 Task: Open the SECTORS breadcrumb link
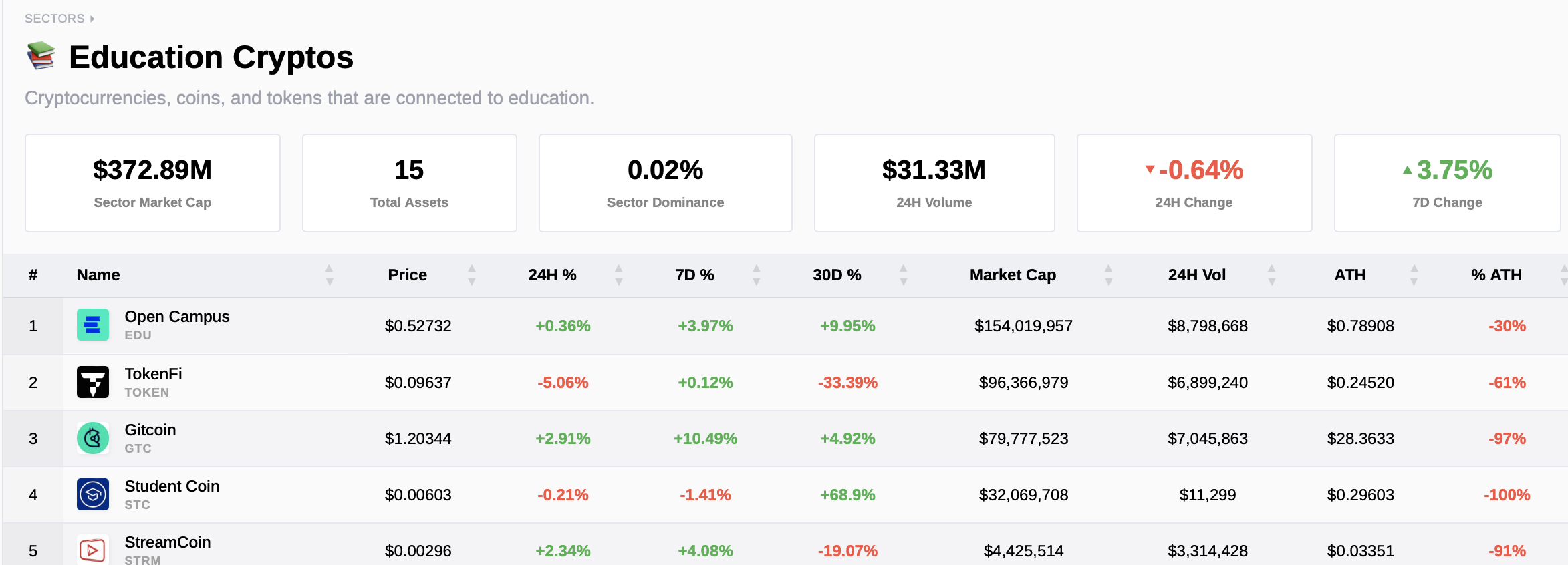tap(55, 19)
